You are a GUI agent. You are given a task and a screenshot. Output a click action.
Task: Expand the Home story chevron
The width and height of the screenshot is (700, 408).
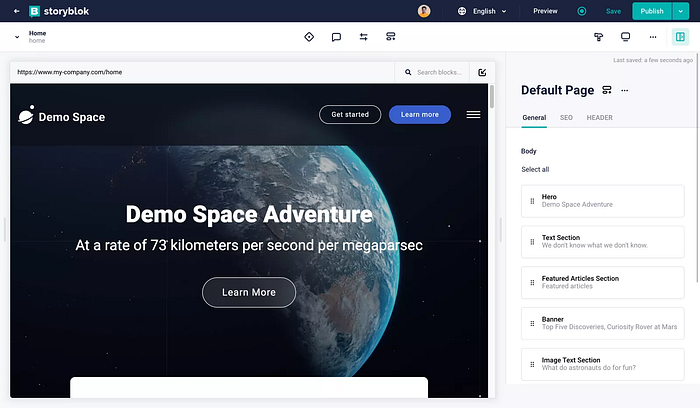[x=17, y=37]
